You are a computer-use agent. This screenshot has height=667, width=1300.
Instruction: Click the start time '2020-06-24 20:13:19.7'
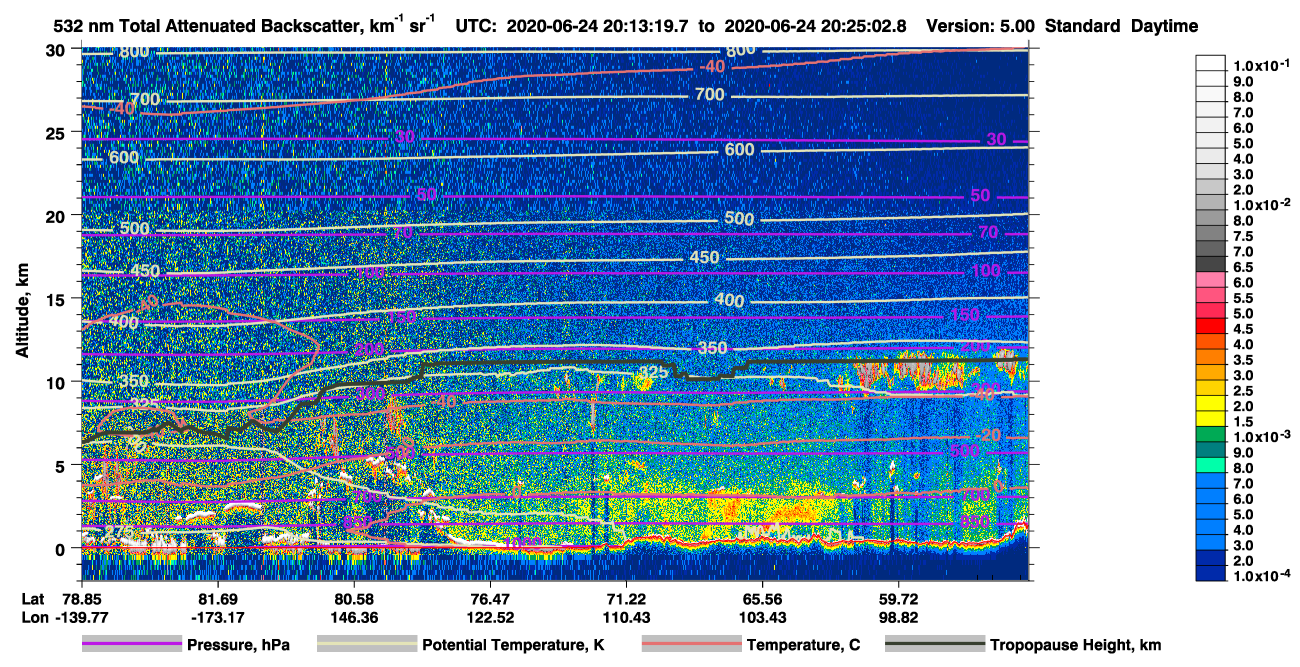click(597, 26)
